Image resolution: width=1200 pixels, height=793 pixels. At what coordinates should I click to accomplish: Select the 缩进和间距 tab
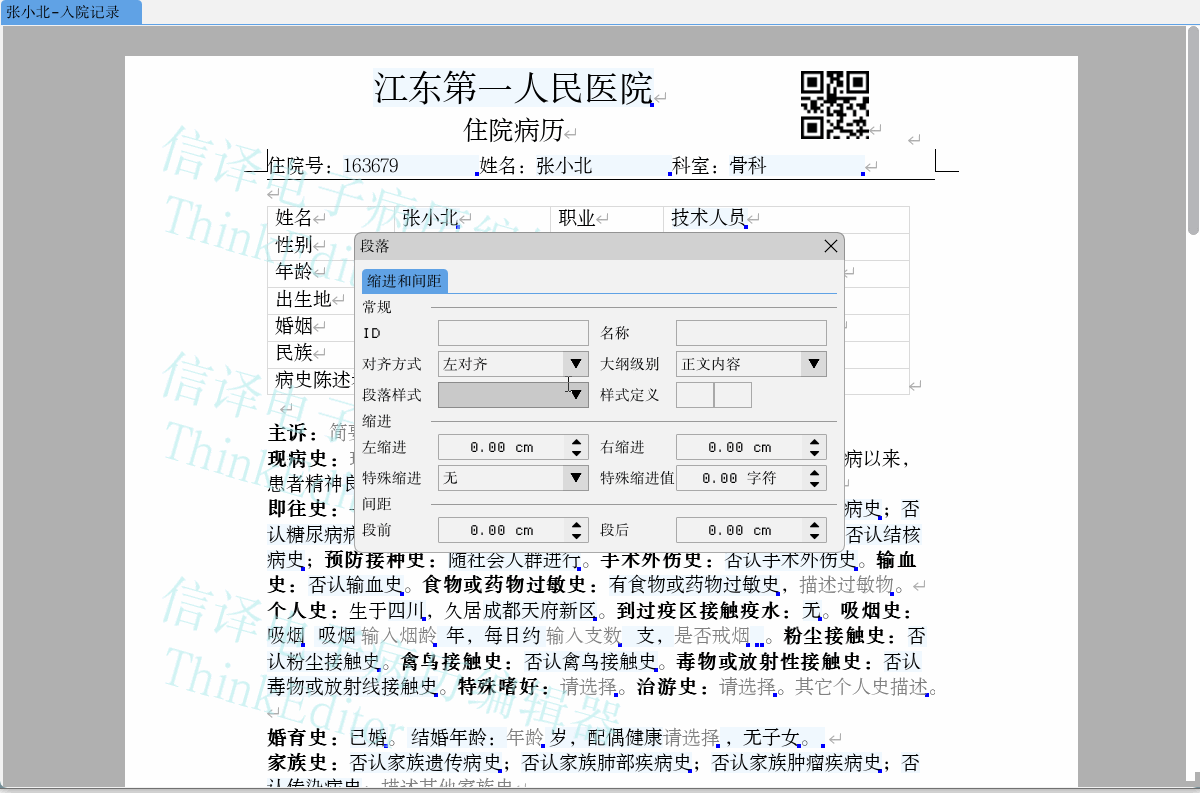tap(405, 281)
